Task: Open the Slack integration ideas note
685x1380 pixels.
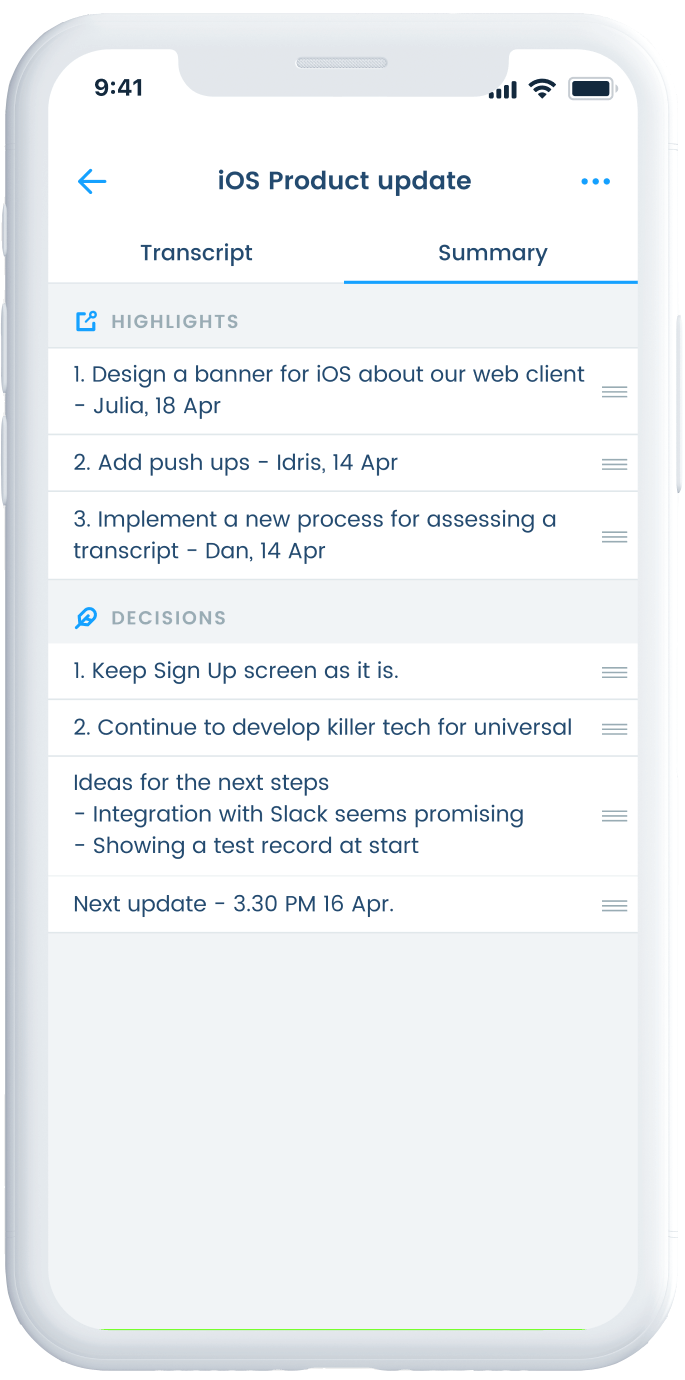Action: click(298, 814)
